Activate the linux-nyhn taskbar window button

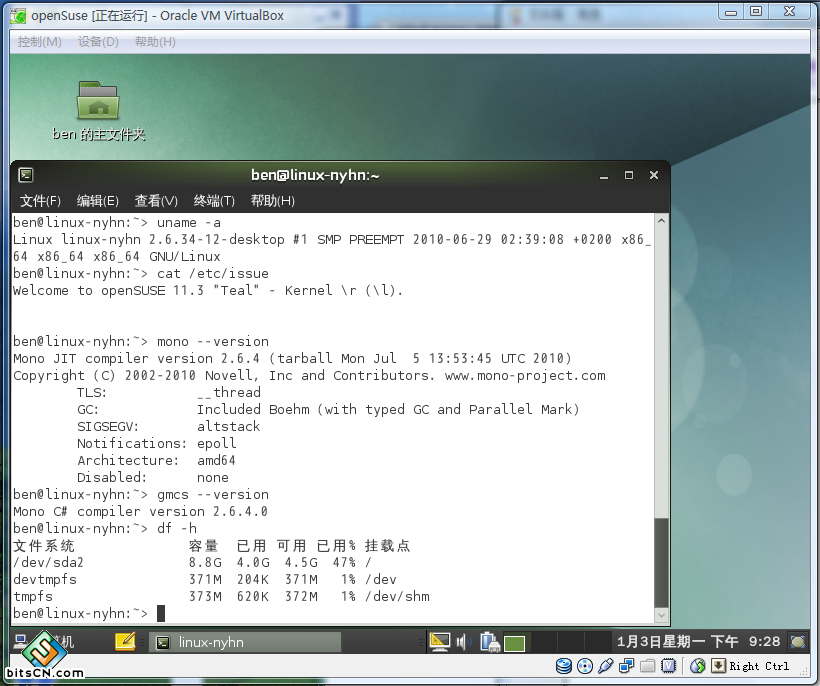coord(245,642)
